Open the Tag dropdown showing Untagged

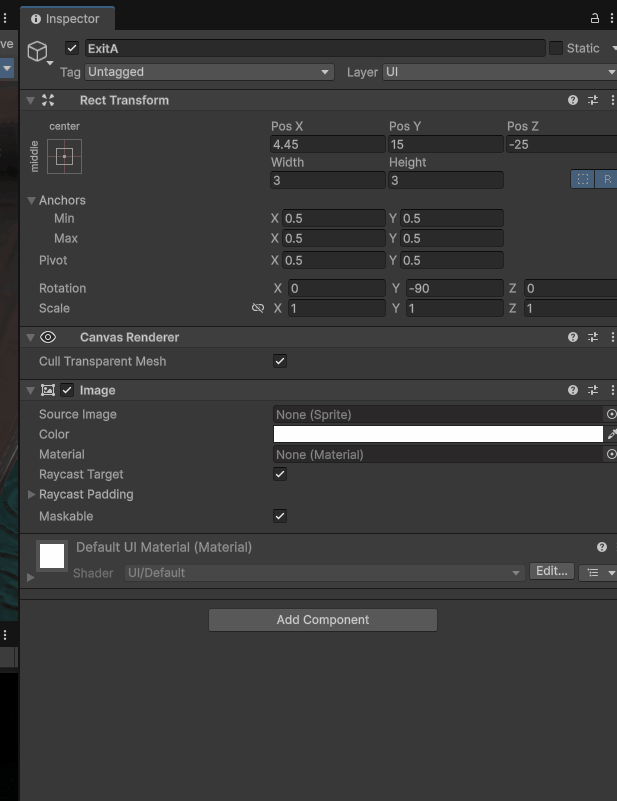pos(209,72)
